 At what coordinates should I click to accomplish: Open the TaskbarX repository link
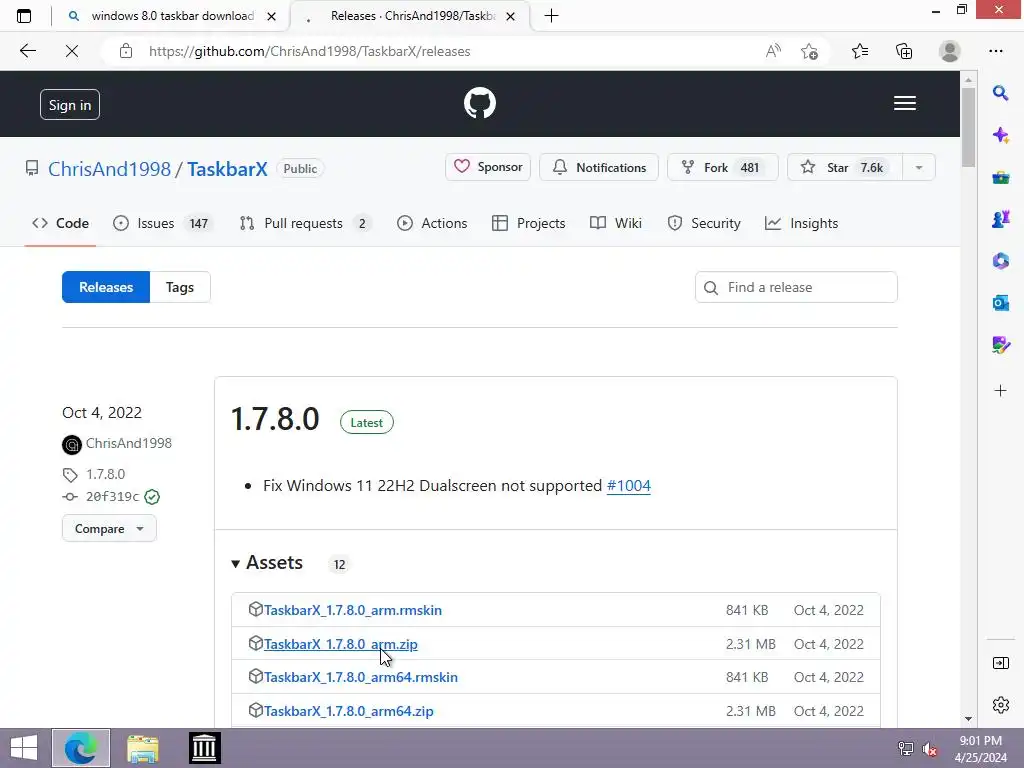coord(227,169)
